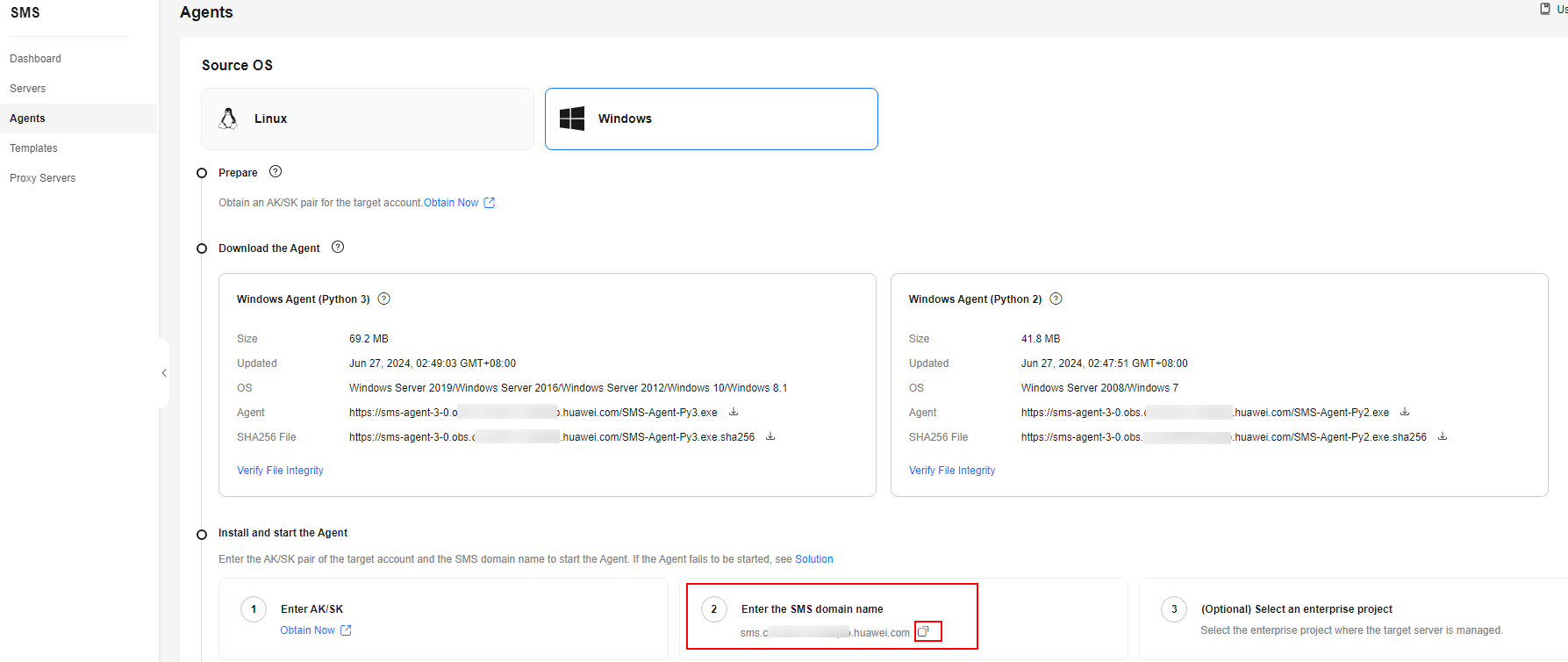1568x662 pixels.
Task: Click help icon beside Windows Agent (Python 3)
Action: coord(384,299)
